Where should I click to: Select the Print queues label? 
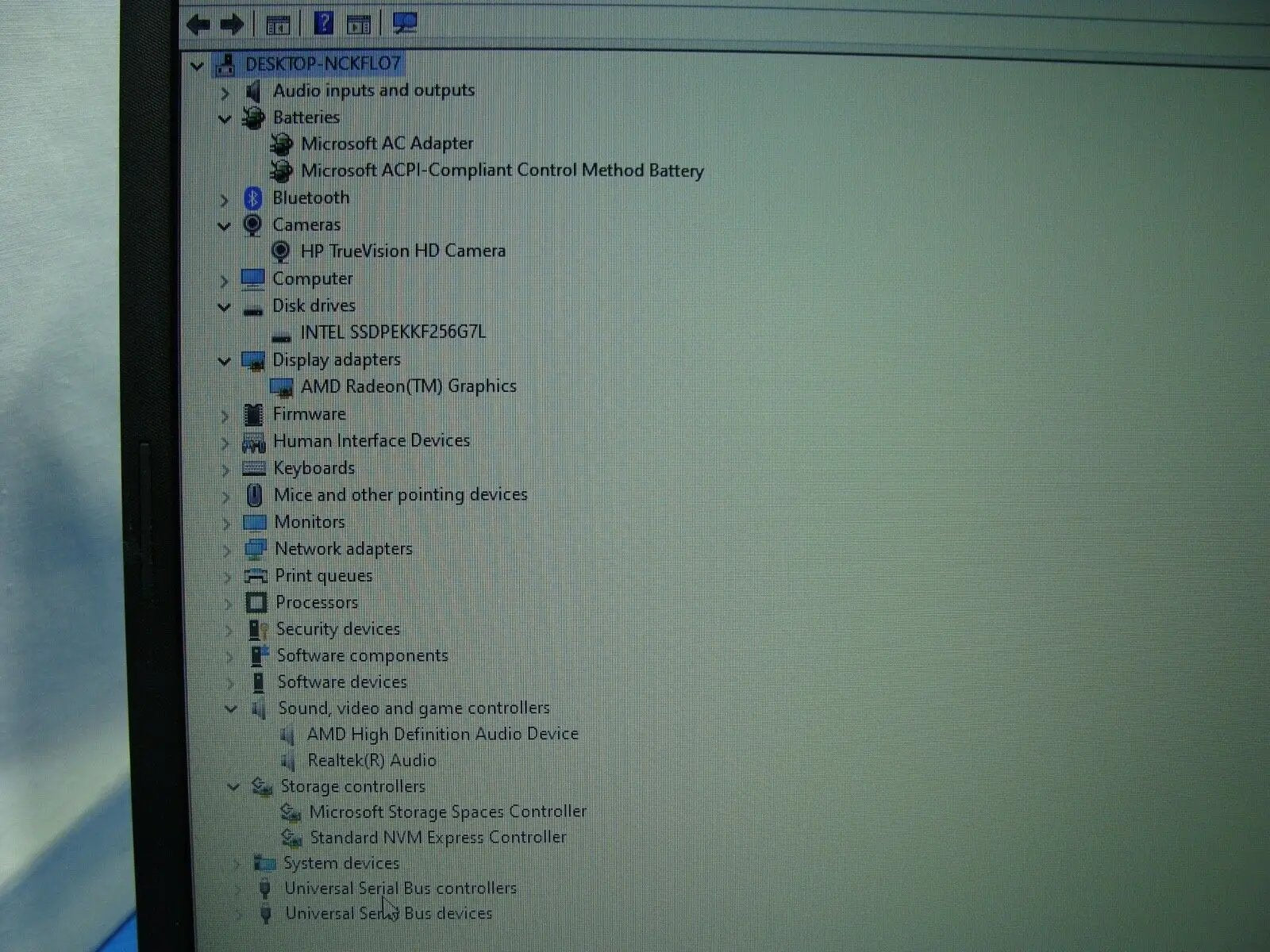point(324,576)
